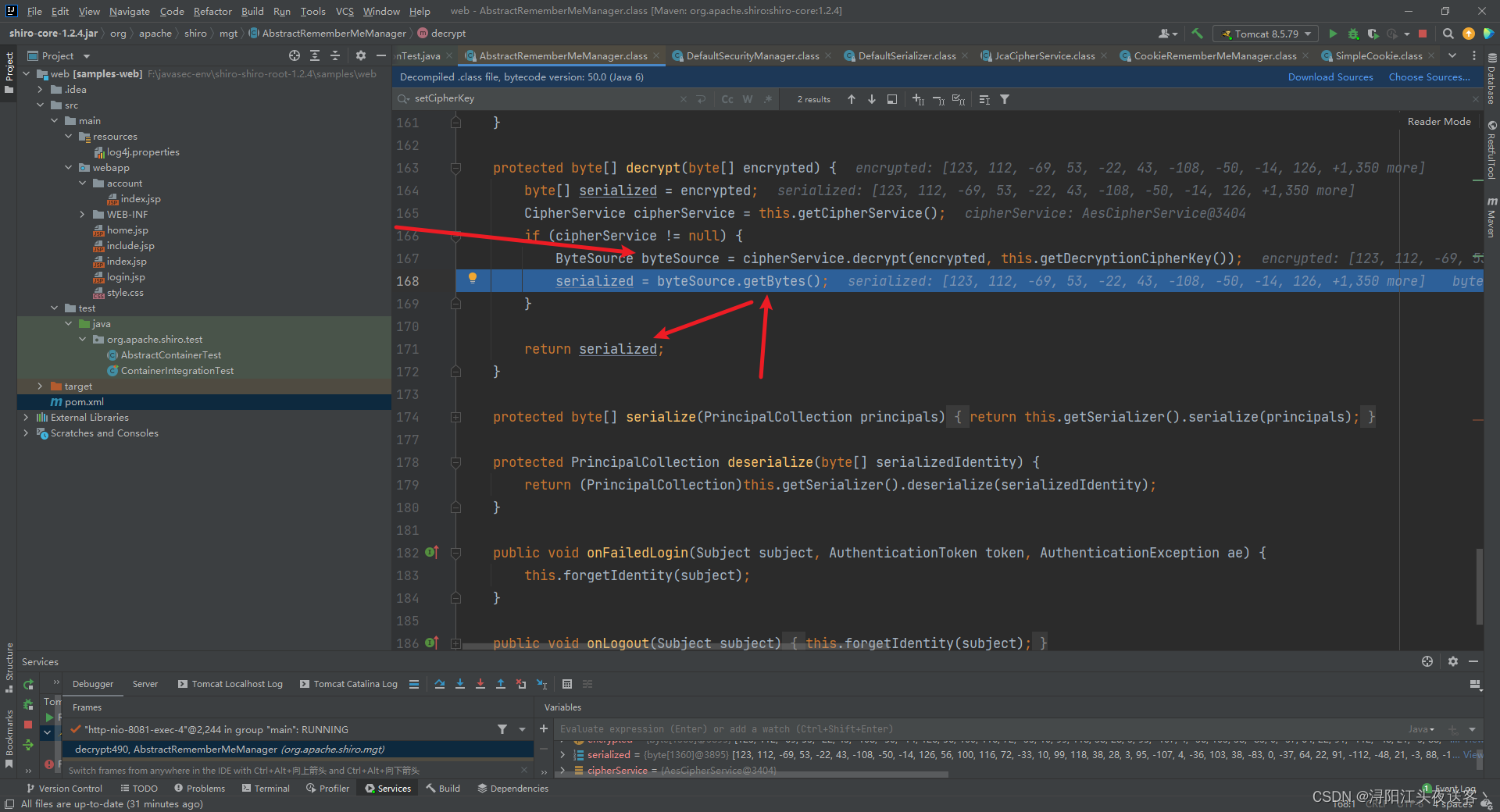Select decrypt:490 stack frame
1500x812 pixels.
click(x=299, y=750)
